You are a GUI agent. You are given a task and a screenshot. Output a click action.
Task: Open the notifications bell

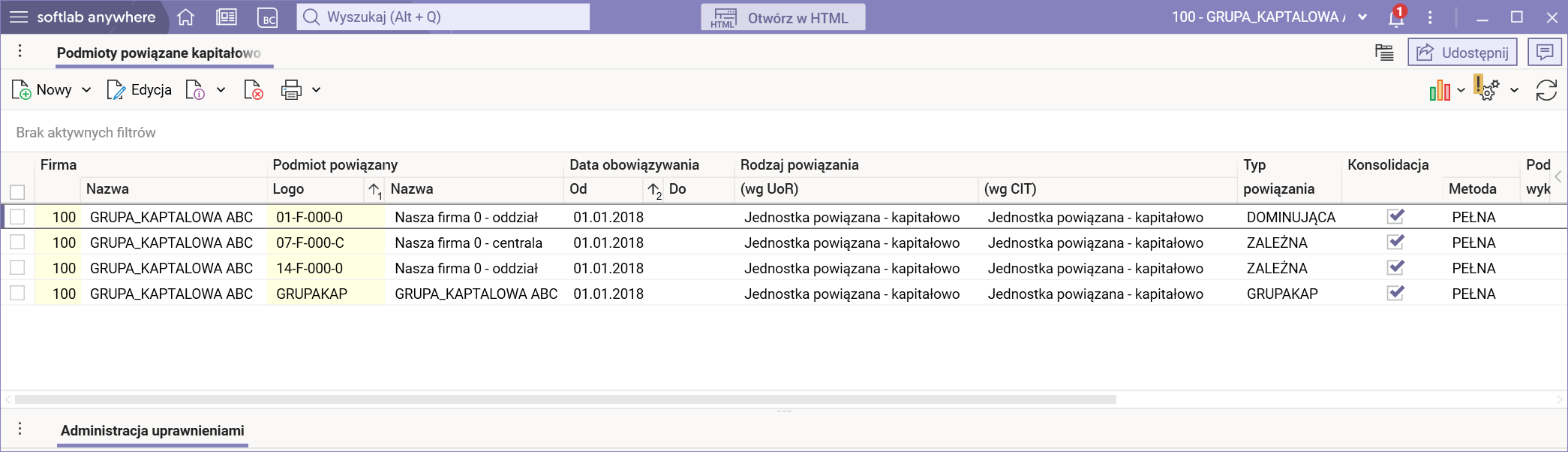[x=1396, y=17]
